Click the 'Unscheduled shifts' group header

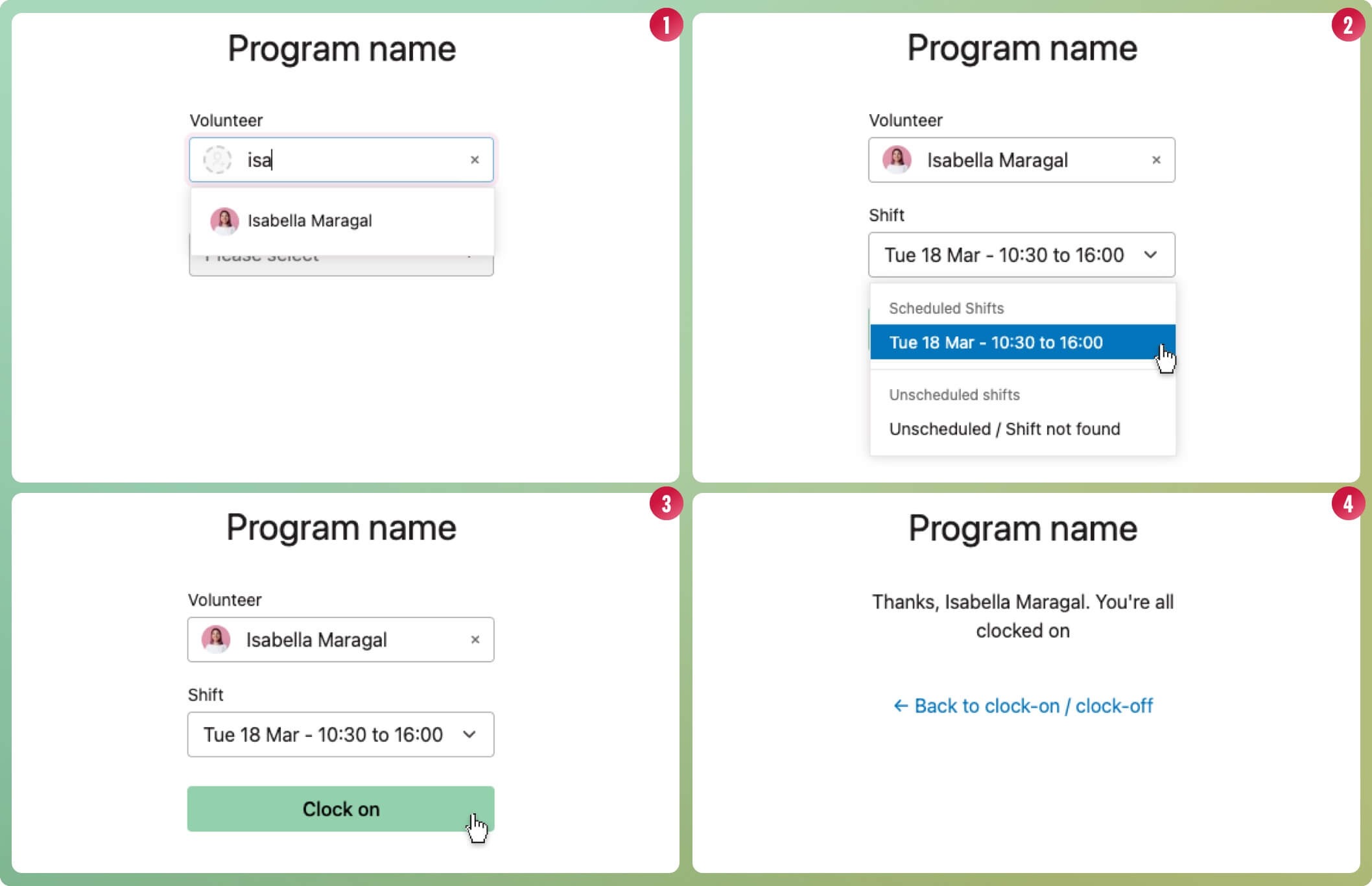pyautogui.click(x=954, y=395)
